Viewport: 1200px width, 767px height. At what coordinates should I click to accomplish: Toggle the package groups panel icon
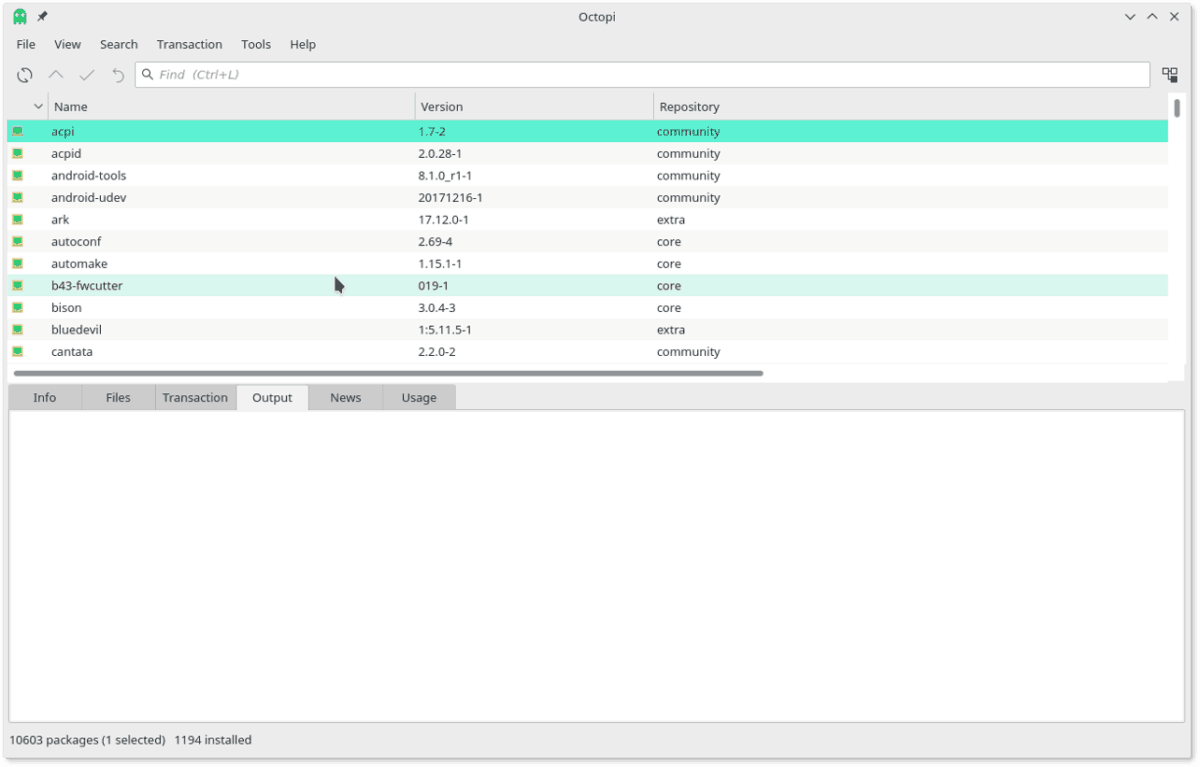point(1169,75)
